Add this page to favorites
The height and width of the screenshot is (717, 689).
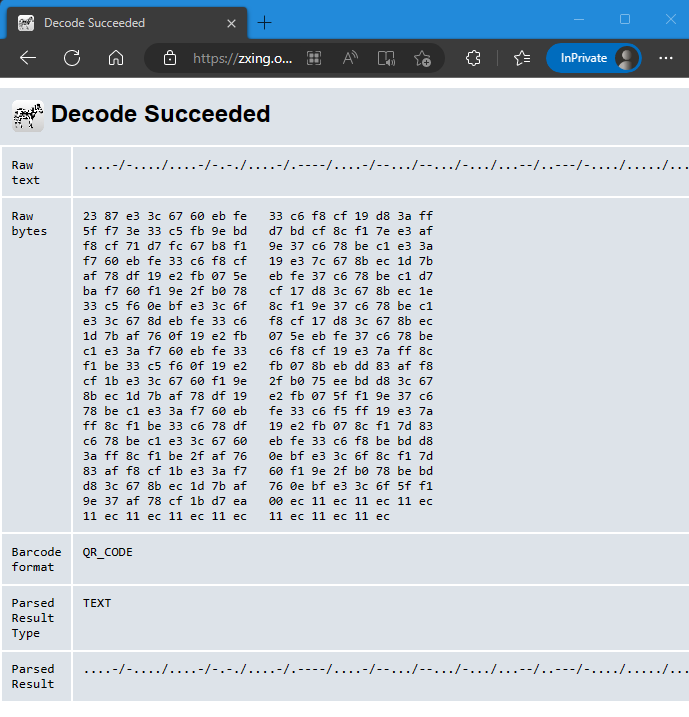tap(422, 58)
